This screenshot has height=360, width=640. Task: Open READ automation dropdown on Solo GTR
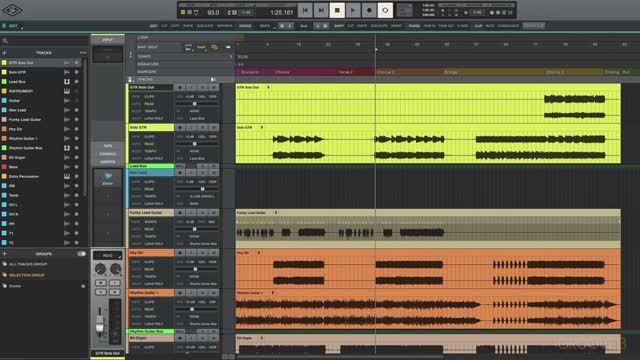[x=150, y=144]
